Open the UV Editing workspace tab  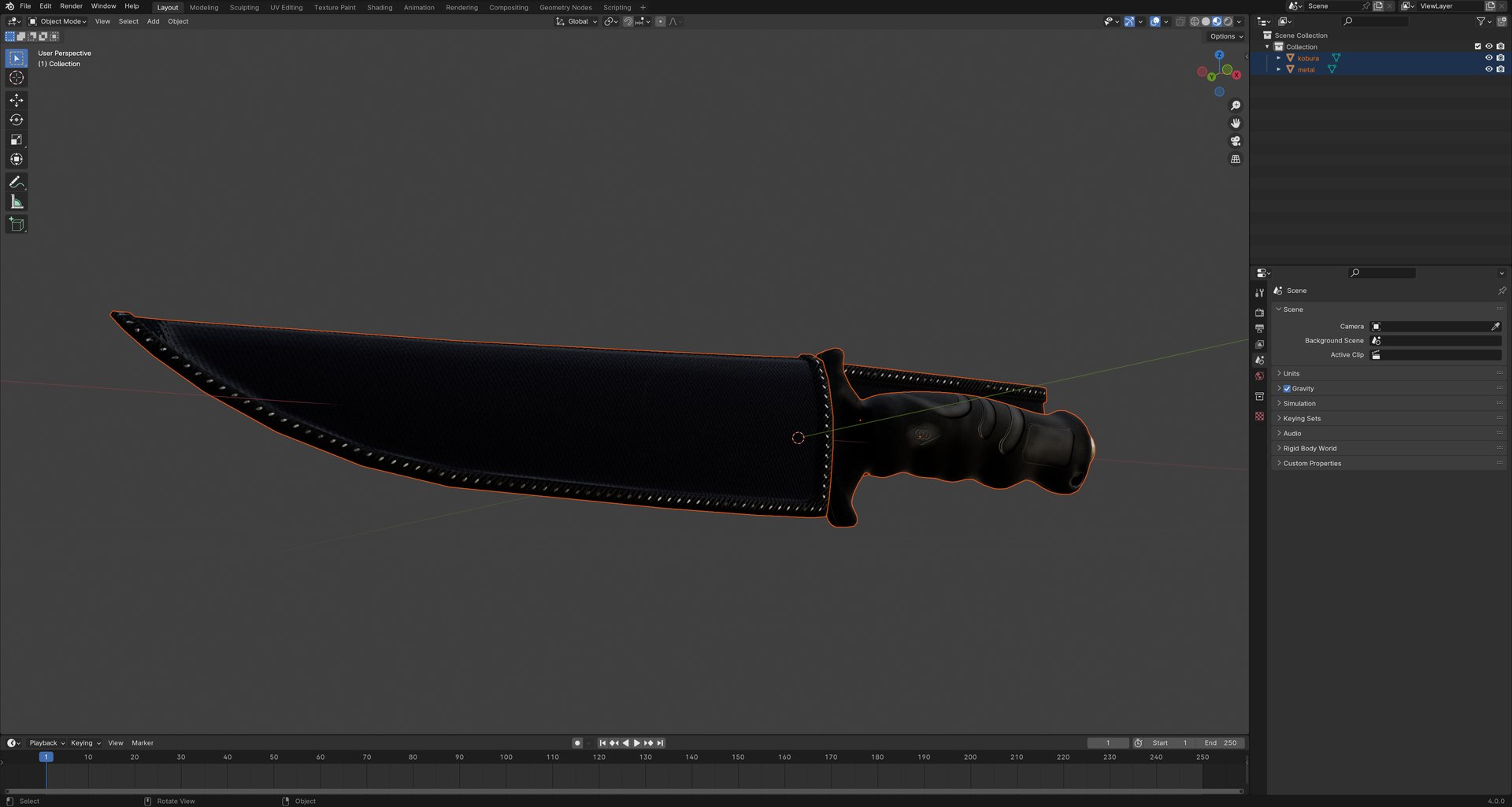pos(287,7)
